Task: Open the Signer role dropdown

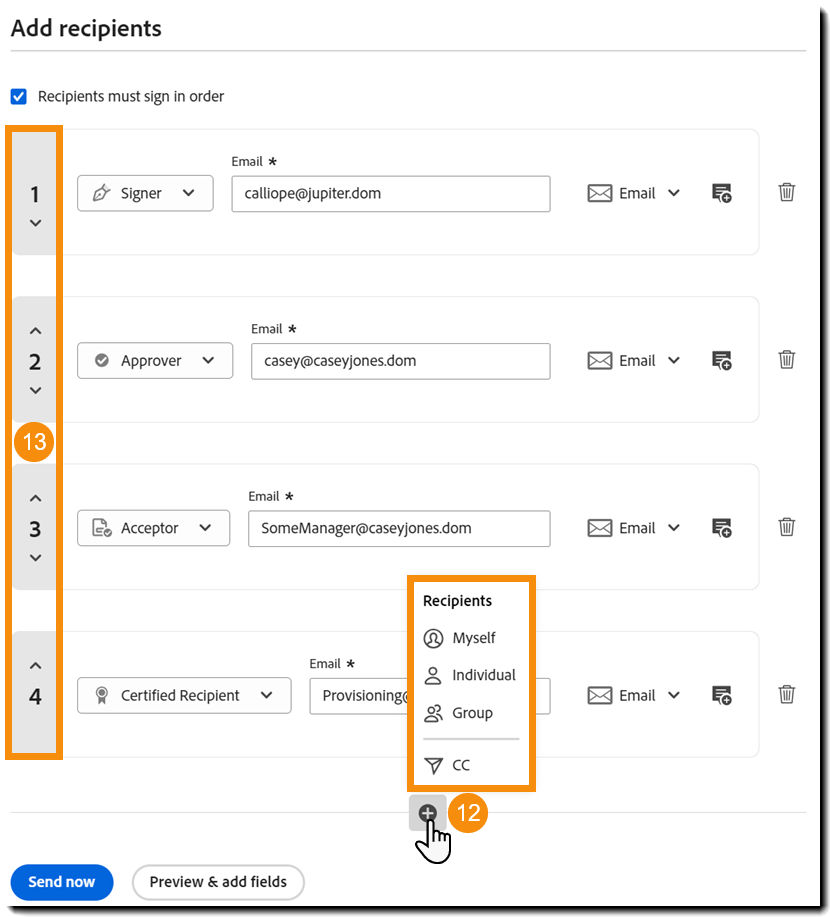Action: pos(145,193)
